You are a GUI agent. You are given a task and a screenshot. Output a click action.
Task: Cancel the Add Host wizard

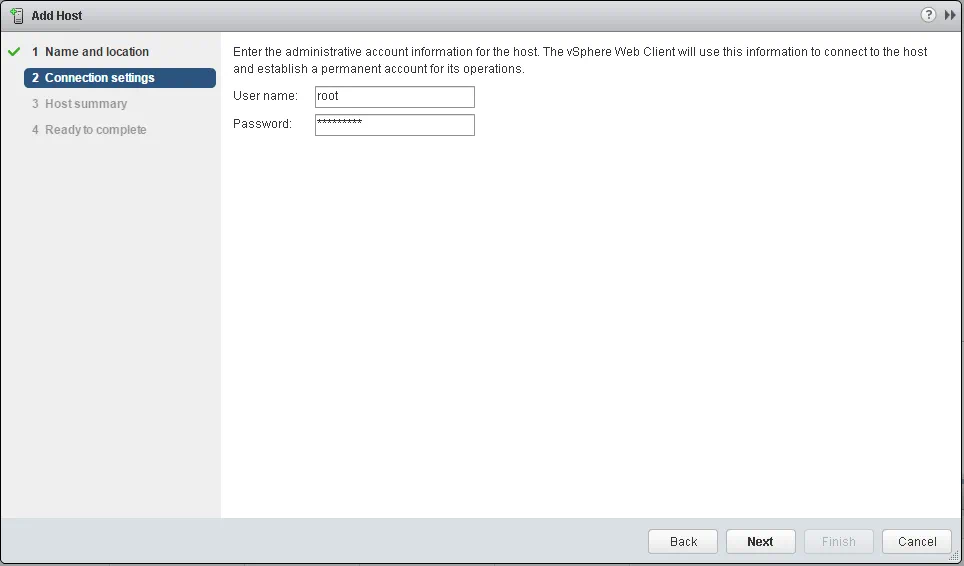click(916, 541)
